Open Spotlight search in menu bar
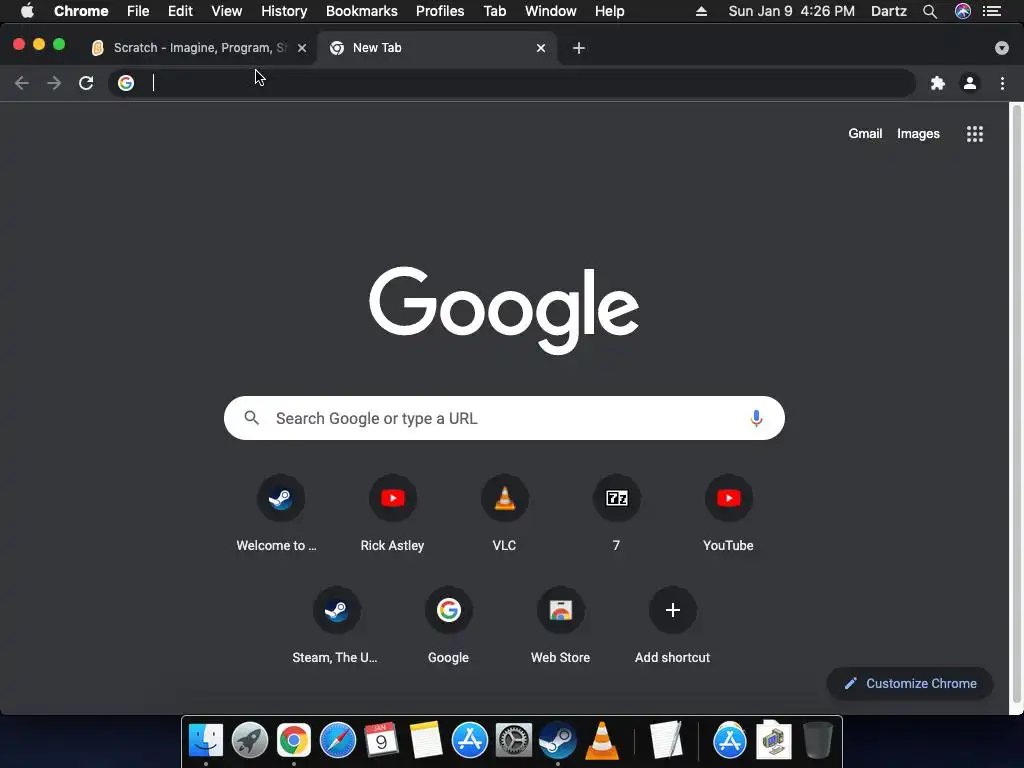1024x768 pixels. (x=930, y=11)
